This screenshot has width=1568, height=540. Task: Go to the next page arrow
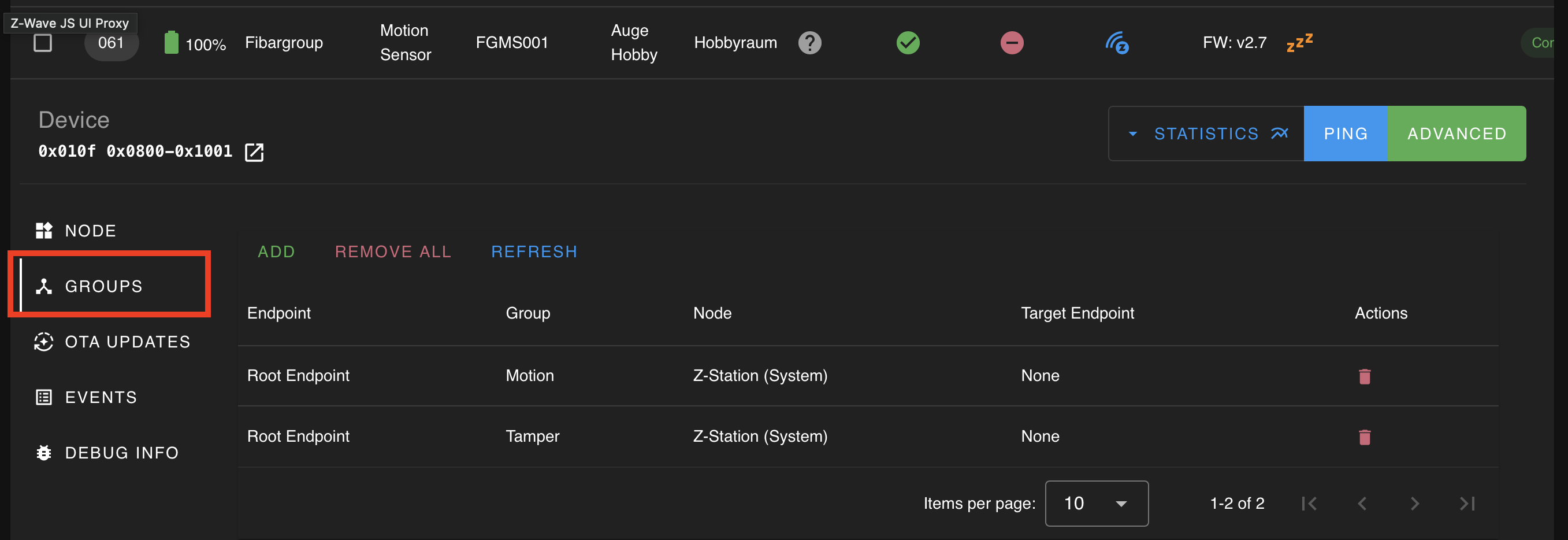[1414, 504]
